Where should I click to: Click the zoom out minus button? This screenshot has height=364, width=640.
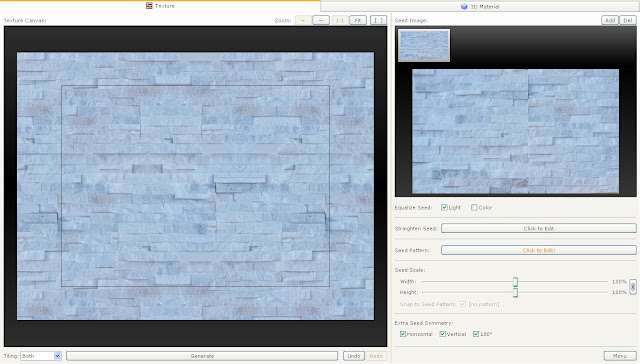click(x=321, y=20)
